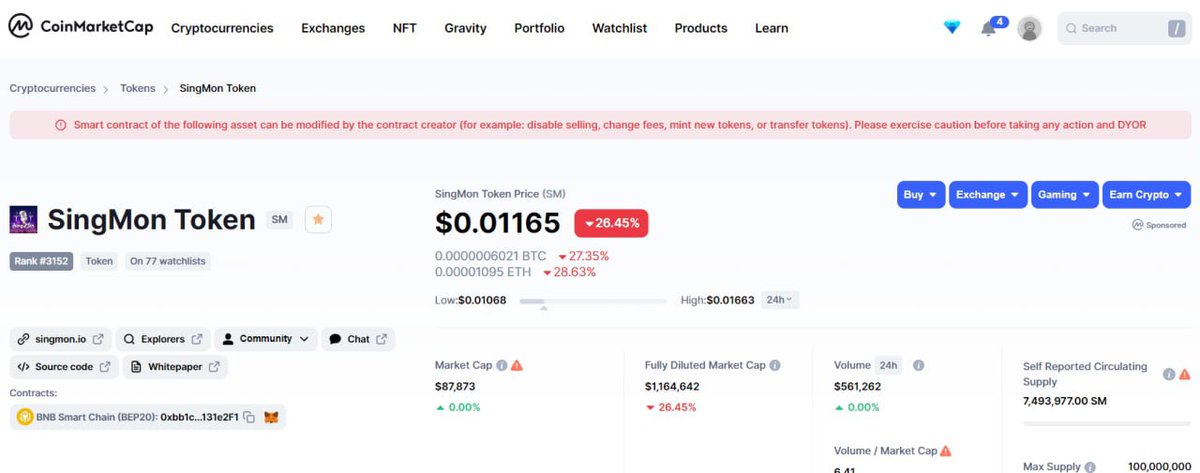Click the circulating supply progress bar
The height and width of the screenshot is (473, 1200).
tap(1107, 425)
